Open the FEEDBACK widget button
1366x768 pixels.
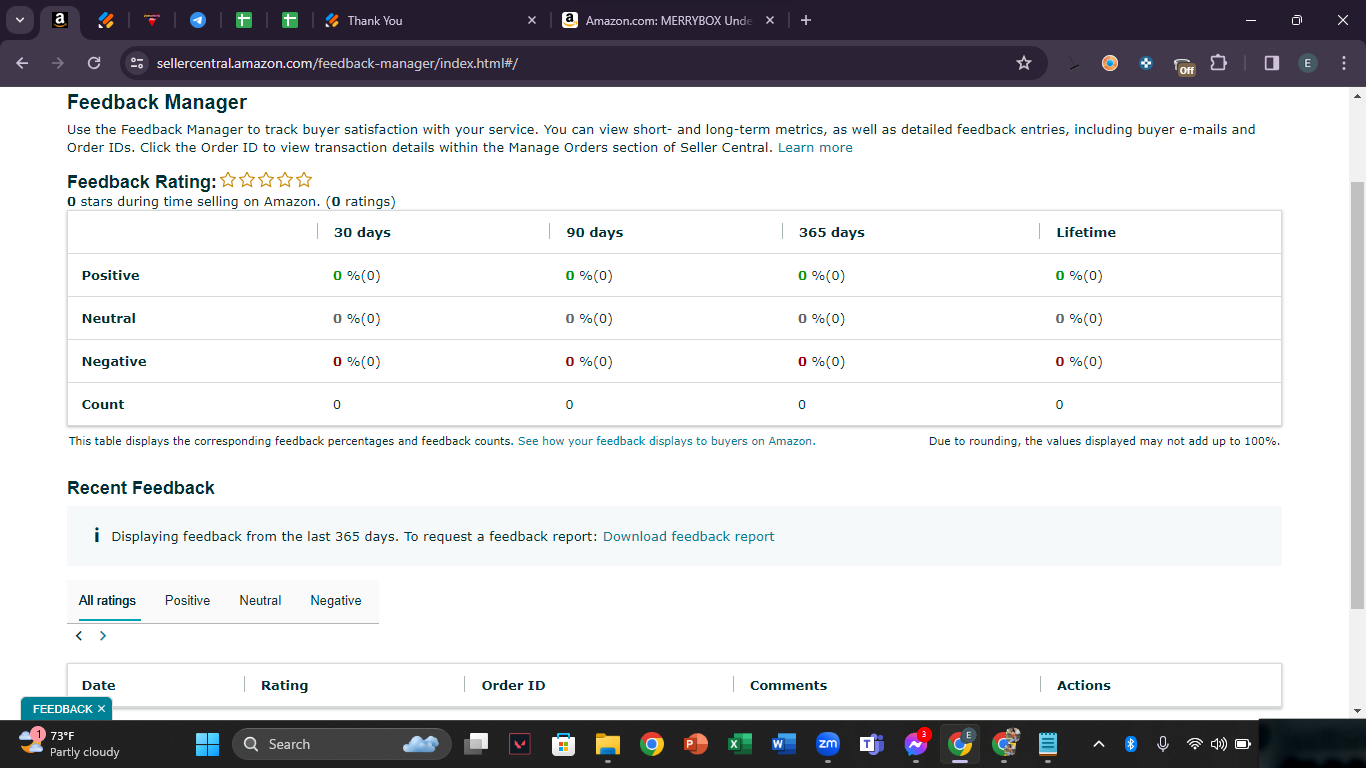click(x=62, y=709)
